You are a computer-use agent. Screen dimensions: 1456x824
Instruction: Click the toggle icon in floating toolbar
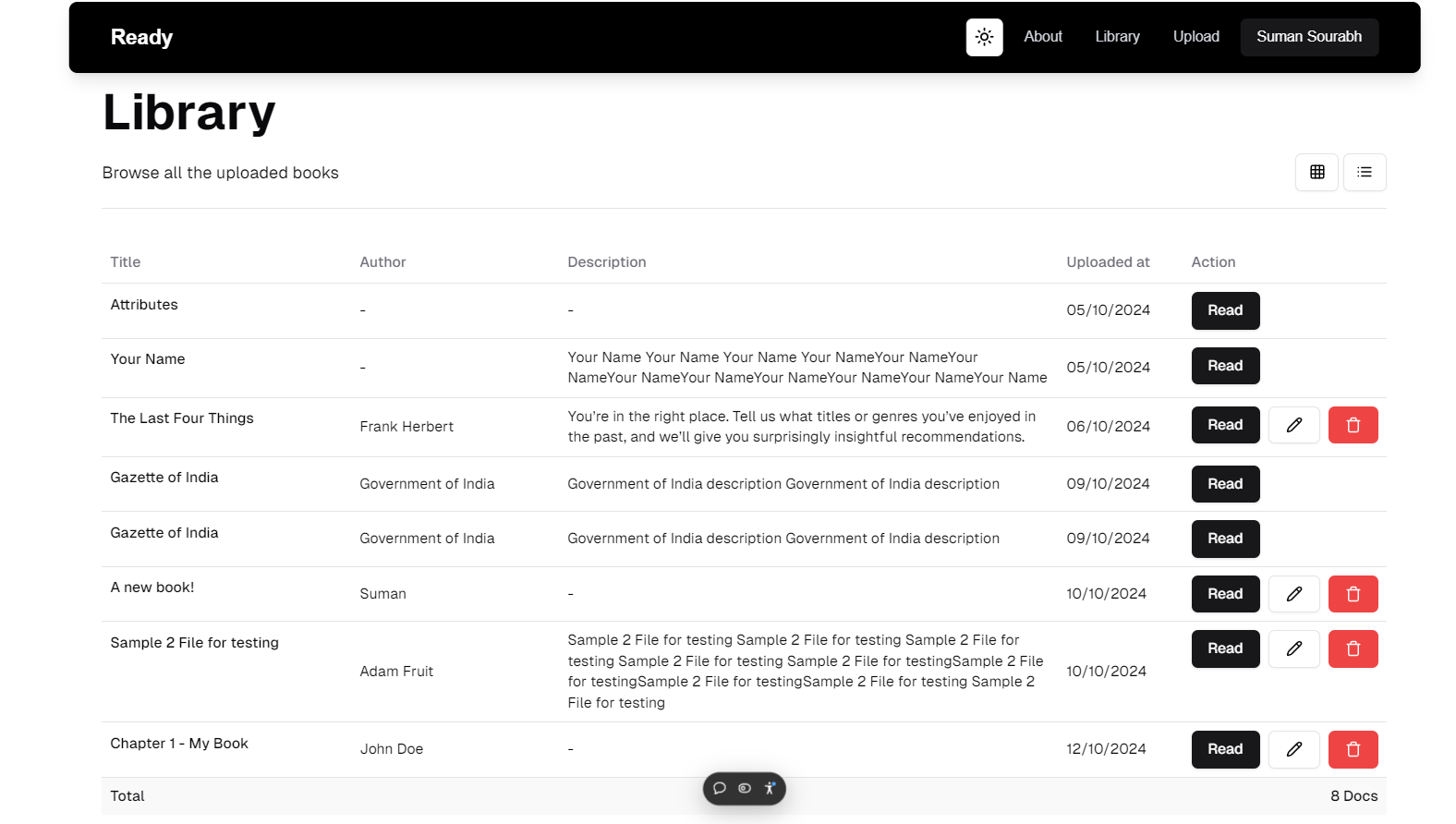(x=745, y=788)
